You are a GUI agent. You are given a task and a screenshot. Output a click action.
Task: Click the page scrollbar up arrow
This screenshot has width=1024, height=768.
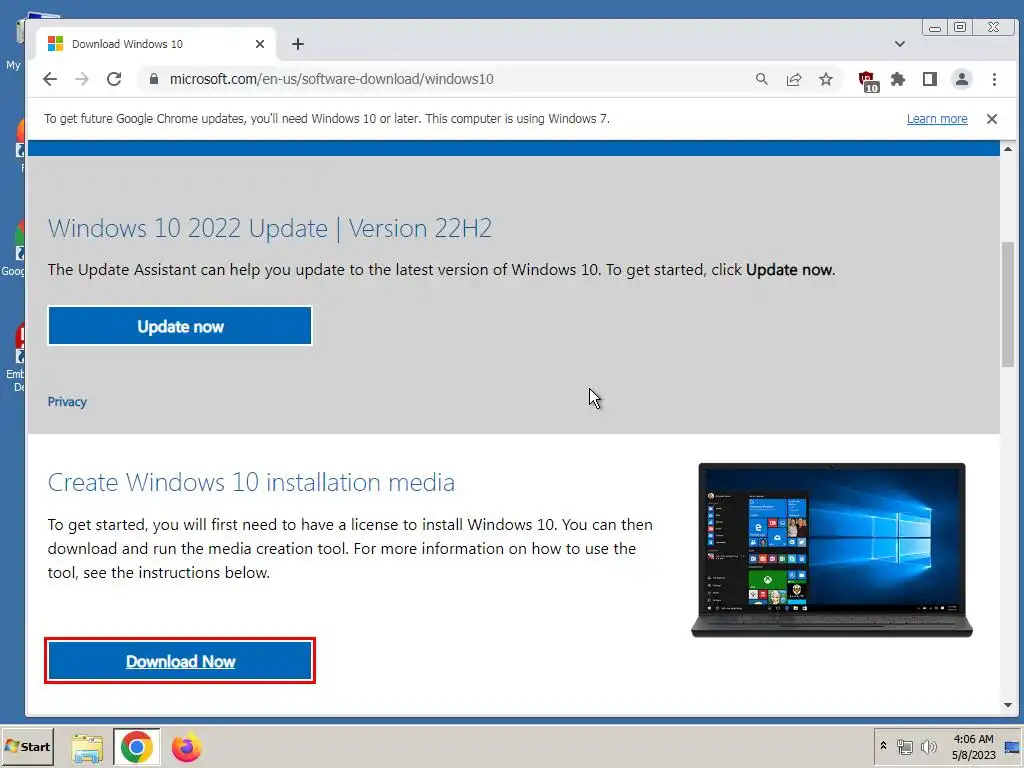(1008, 149)
